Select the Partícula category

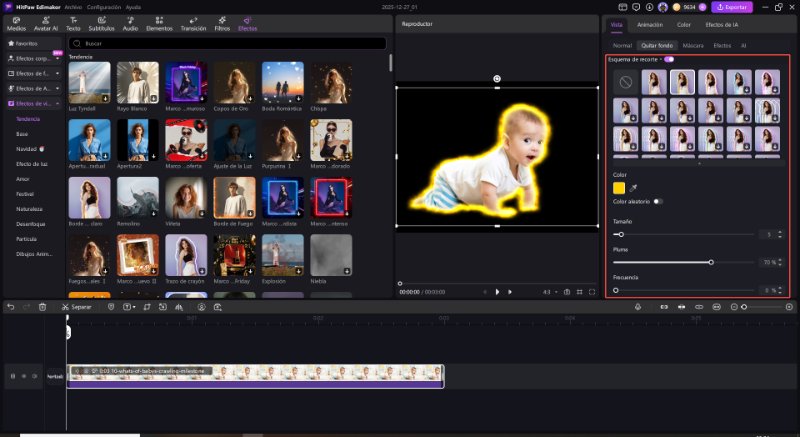27,239
